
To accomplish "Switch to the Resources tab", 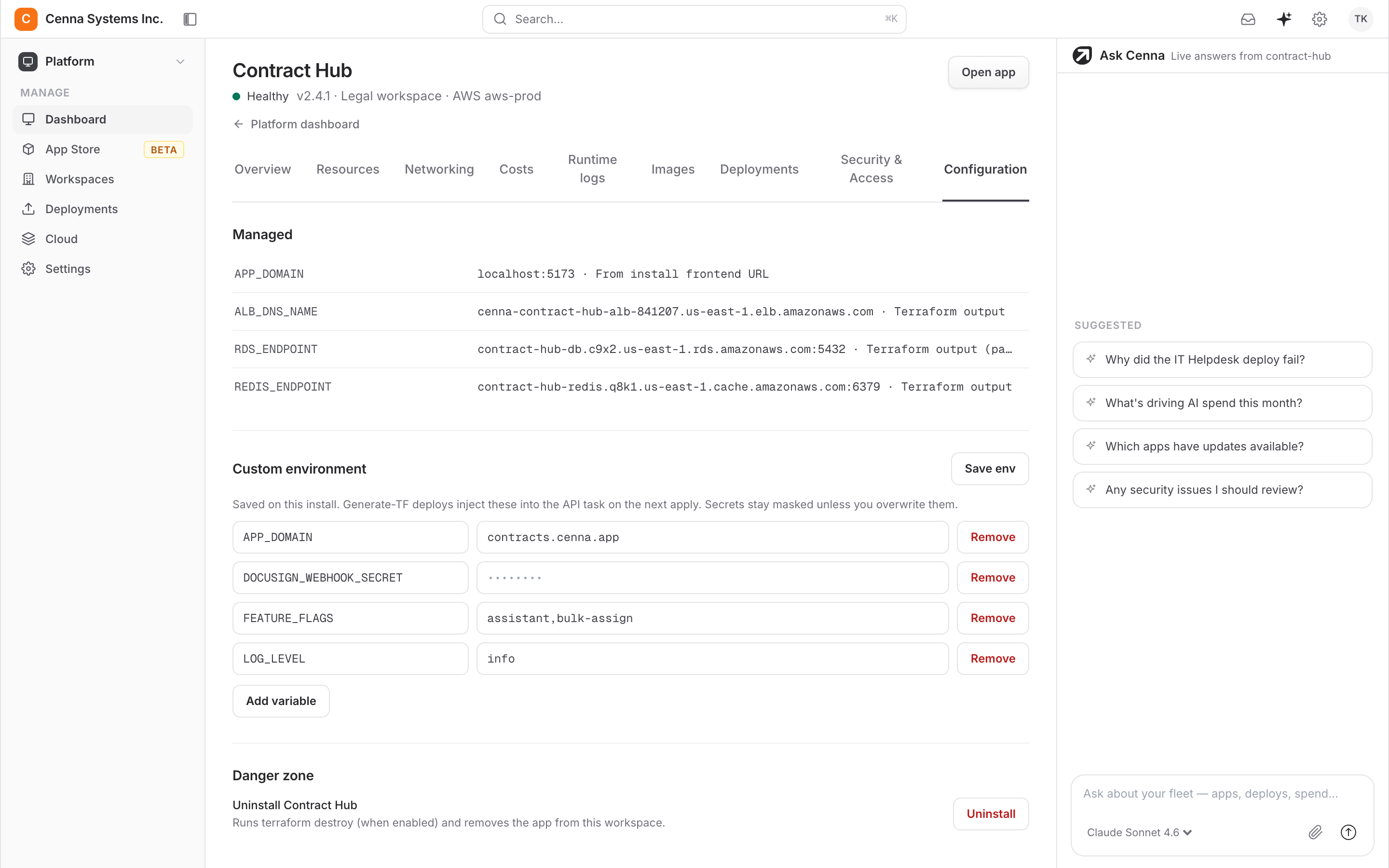I will pos(347,169).
